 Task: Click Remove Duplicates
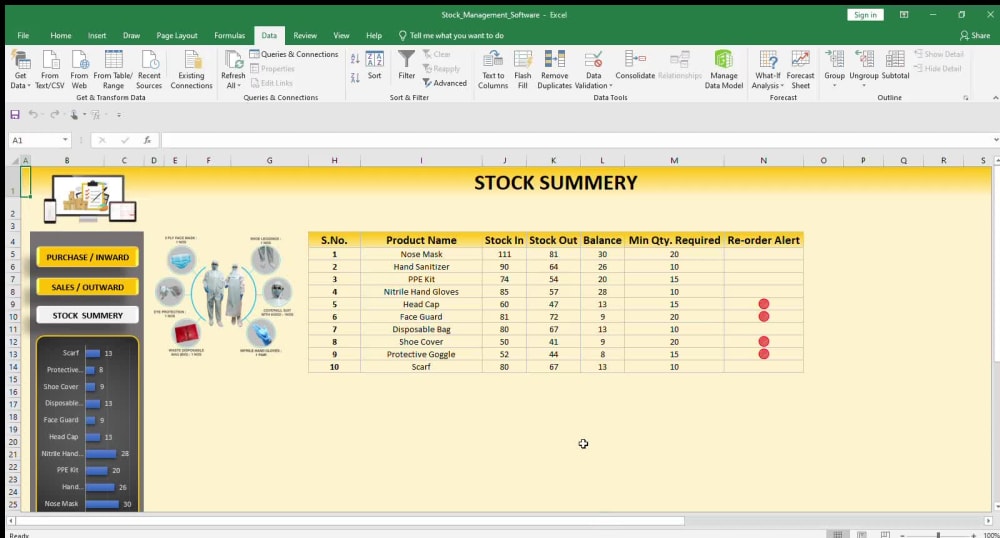click(x=554, y=69)
